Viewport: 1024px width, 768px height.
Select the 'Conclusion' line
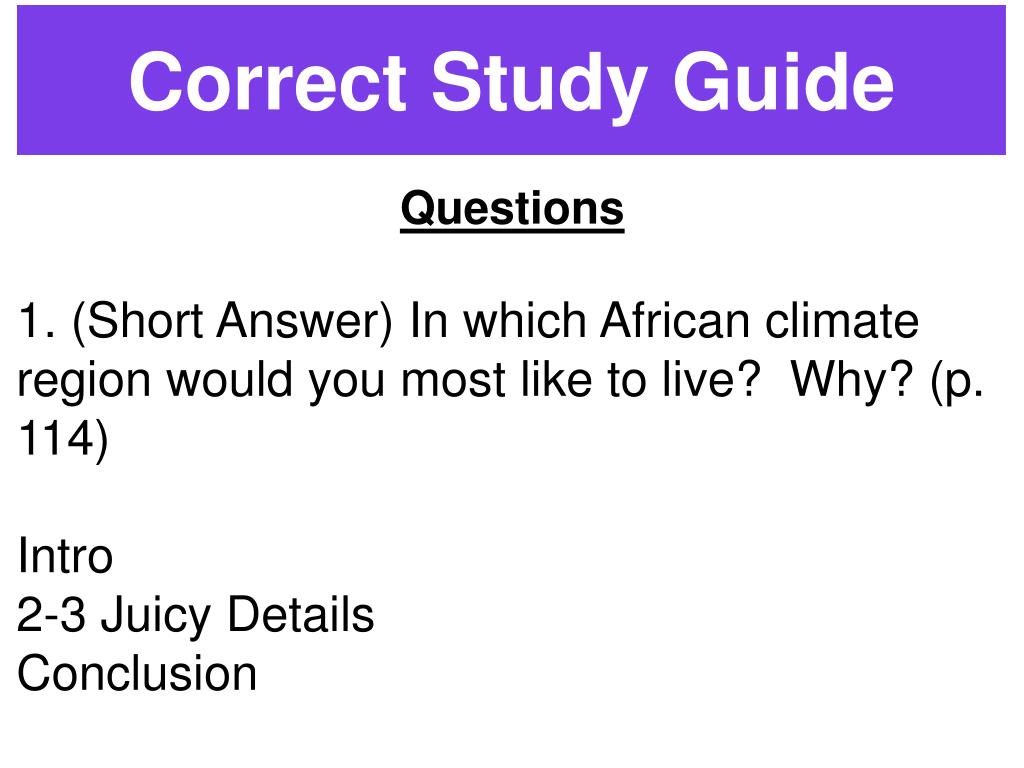[137, 674]
